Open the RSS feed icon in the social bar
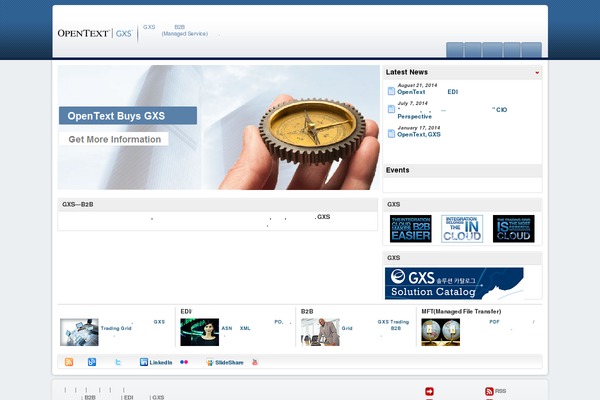The width and height of the screenshot is (600, 400). (69, 362)
